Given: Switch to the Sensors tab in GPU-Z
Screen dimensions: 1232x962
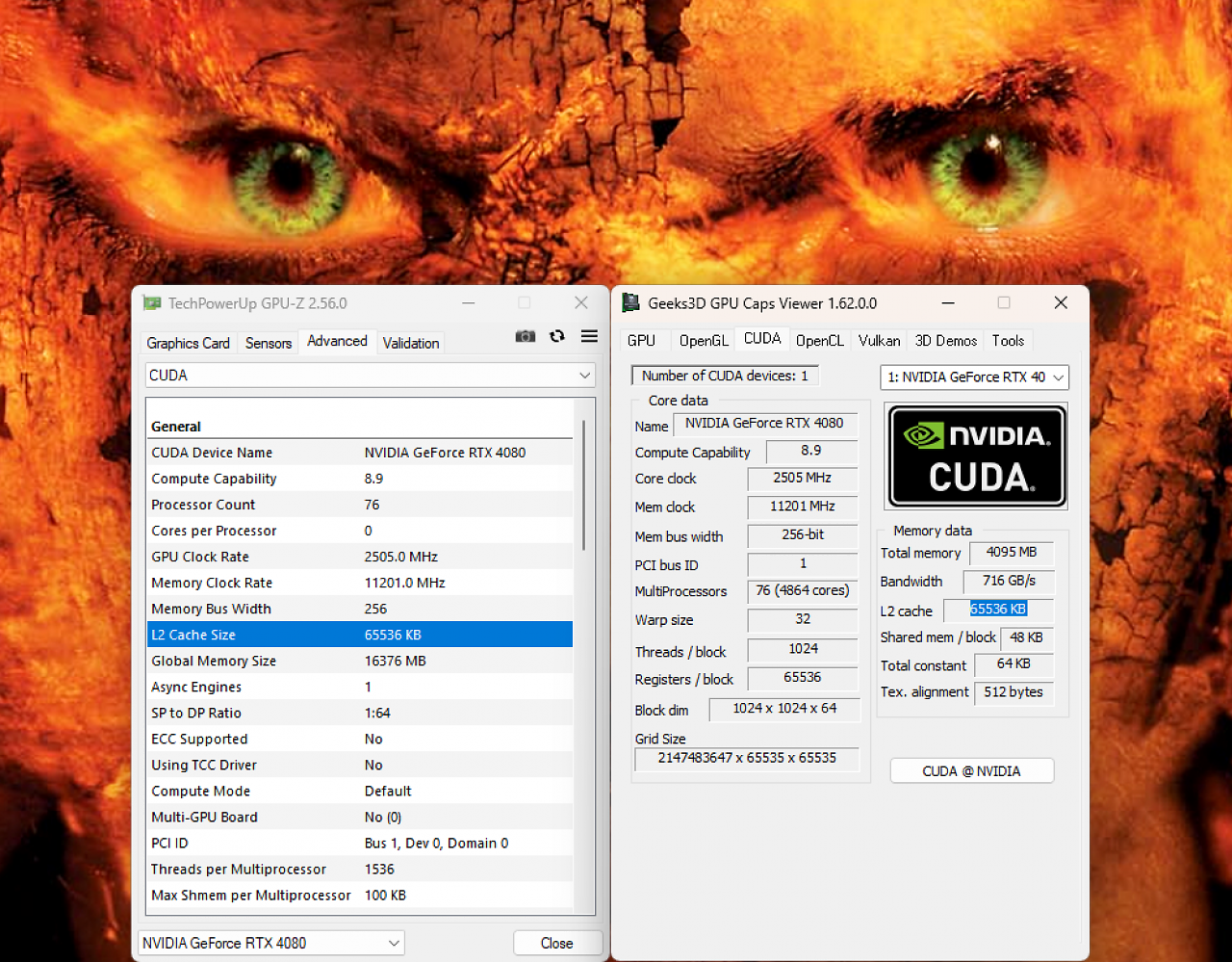Looking at the screenshot, I should coord(268,343).
